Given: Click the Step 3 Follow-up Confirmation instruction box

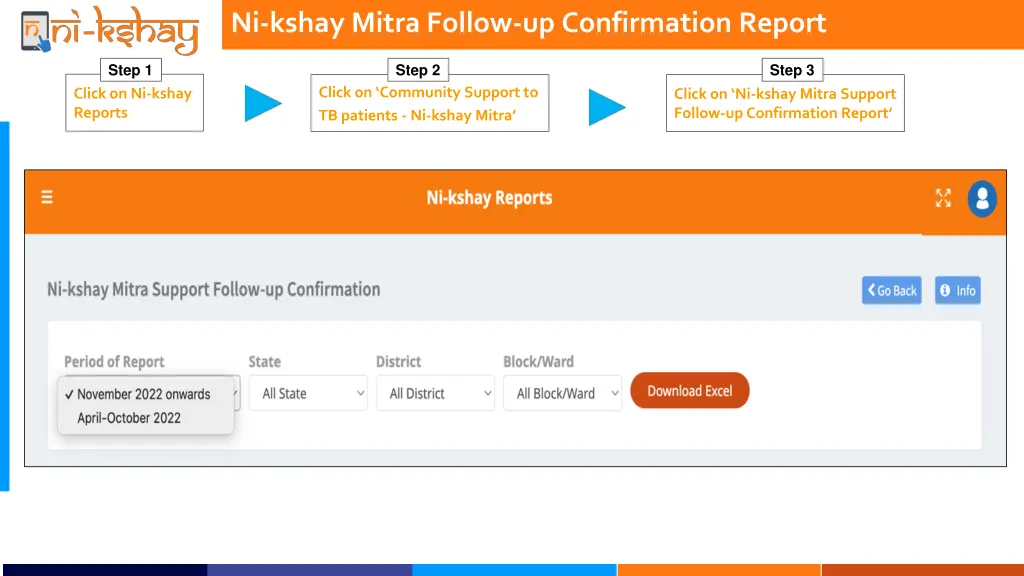Looking at the screenshot, I should coord(785,102).
